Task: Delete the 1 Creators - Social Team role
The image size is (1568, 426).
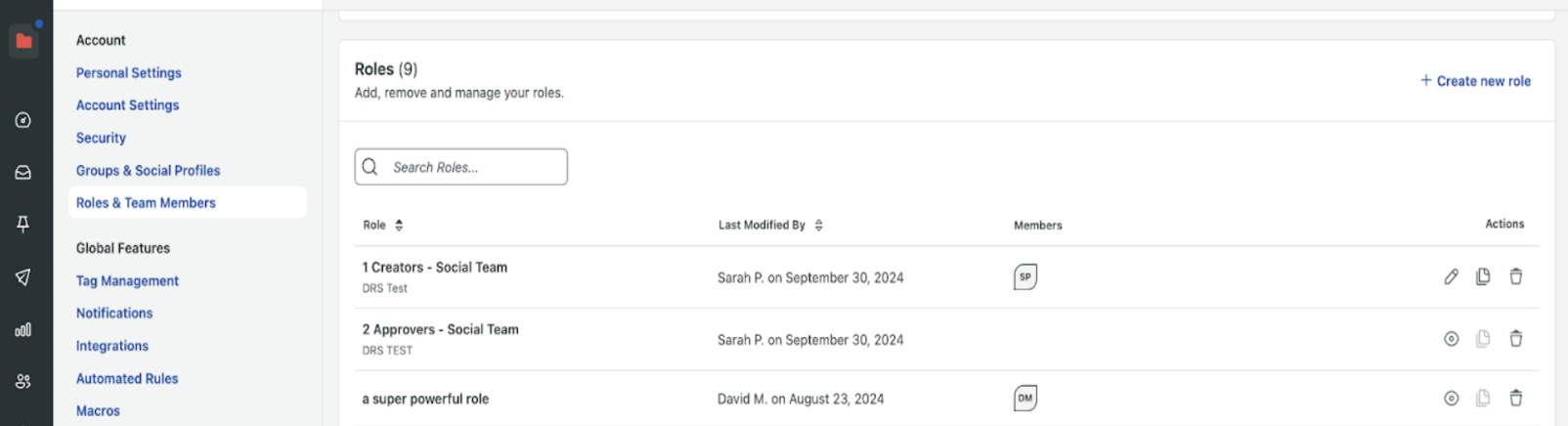Action: (1515, 277)
